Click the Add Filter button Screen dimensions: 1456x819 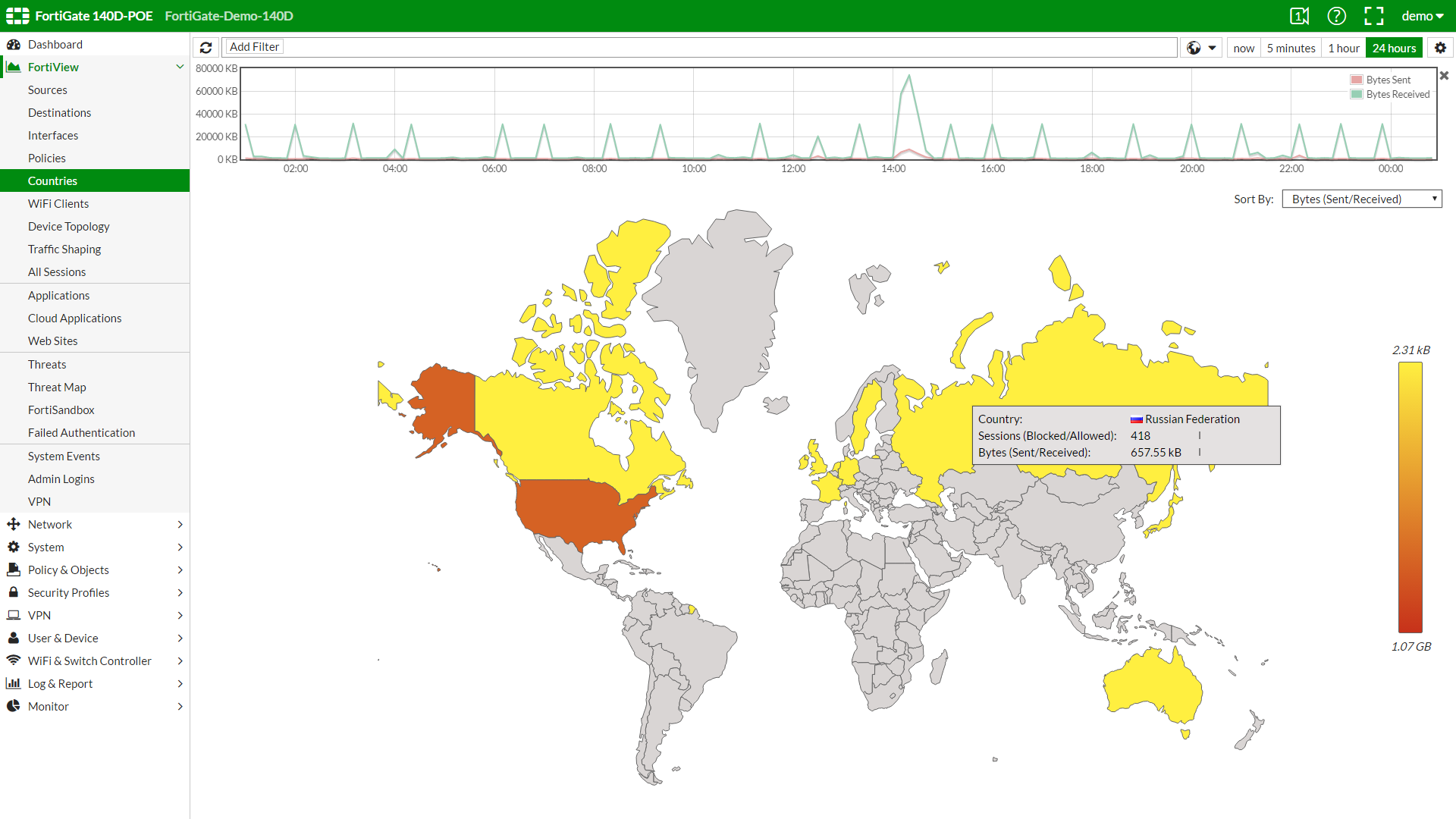click(254, 47)
